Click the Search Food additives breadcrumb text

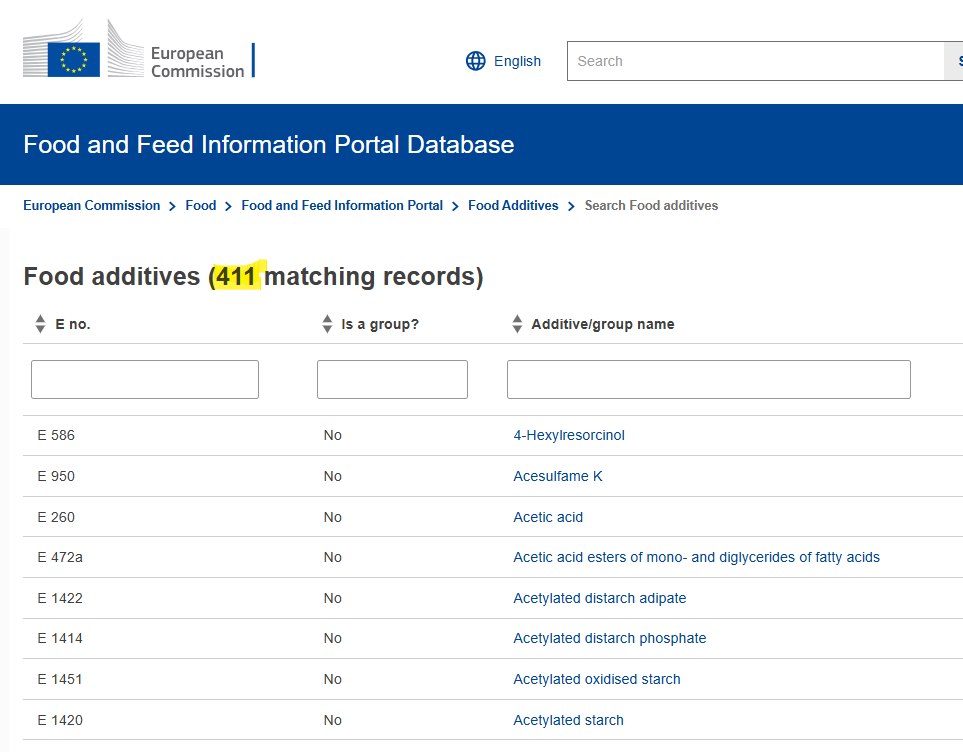pos(651,205)
